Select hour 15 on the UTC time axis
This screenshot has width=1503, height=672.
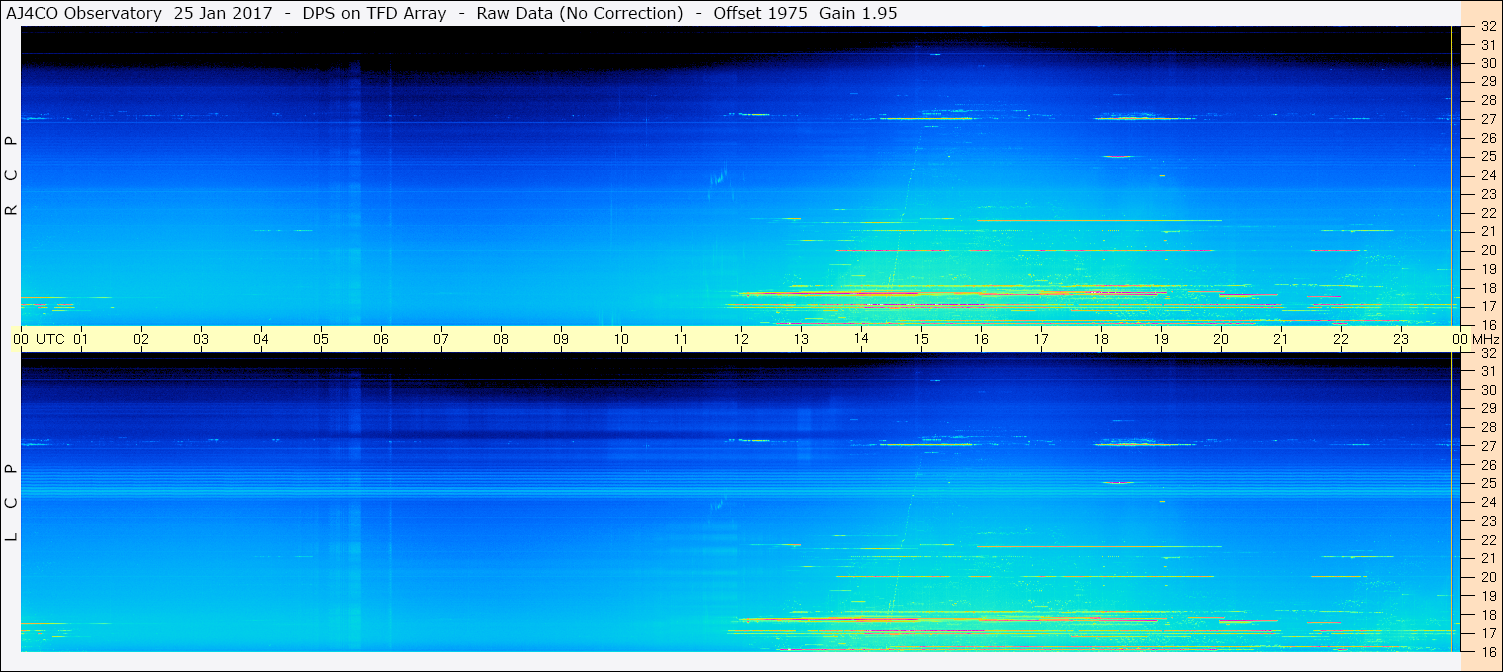pyautogui.click(x=921, y=340)
